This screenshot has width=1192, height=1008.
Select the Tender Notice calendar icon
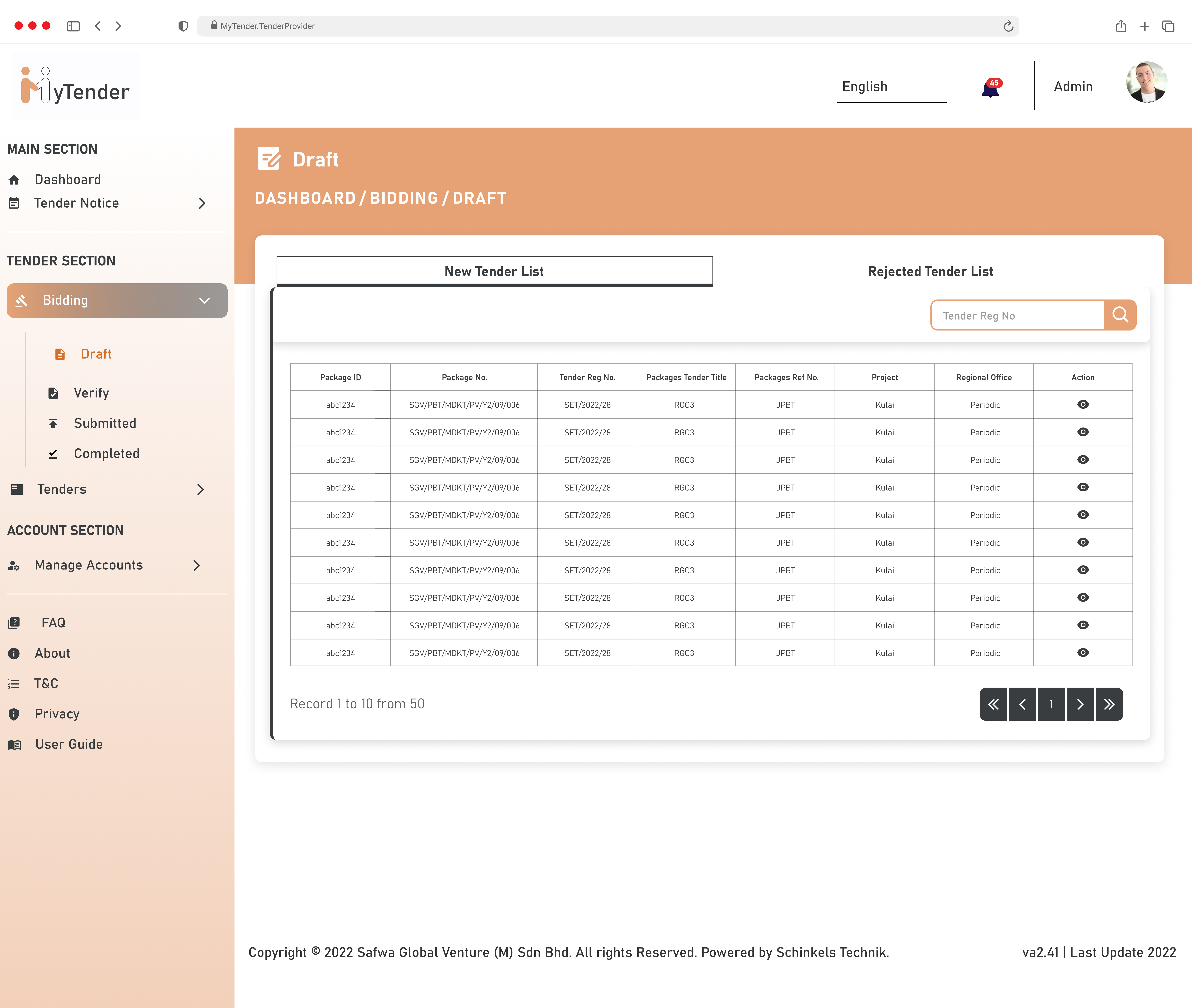pos(14,203)
